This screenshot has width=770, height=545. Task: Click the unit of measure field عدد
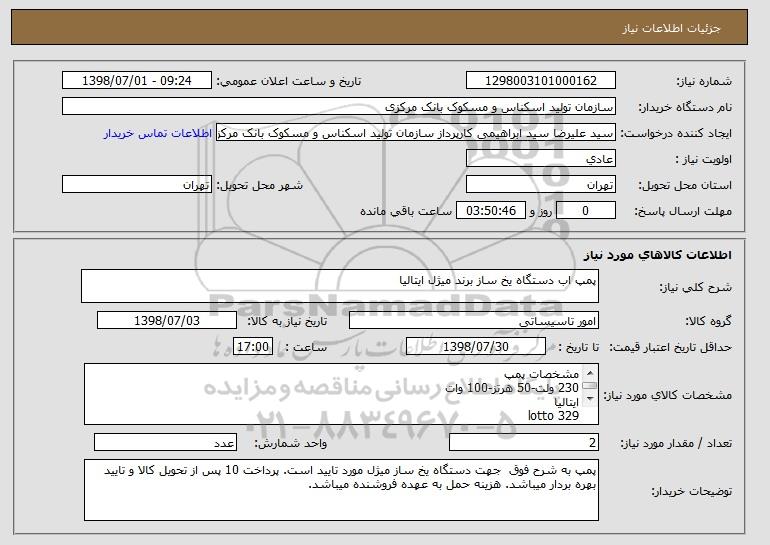tap(165, 442)
